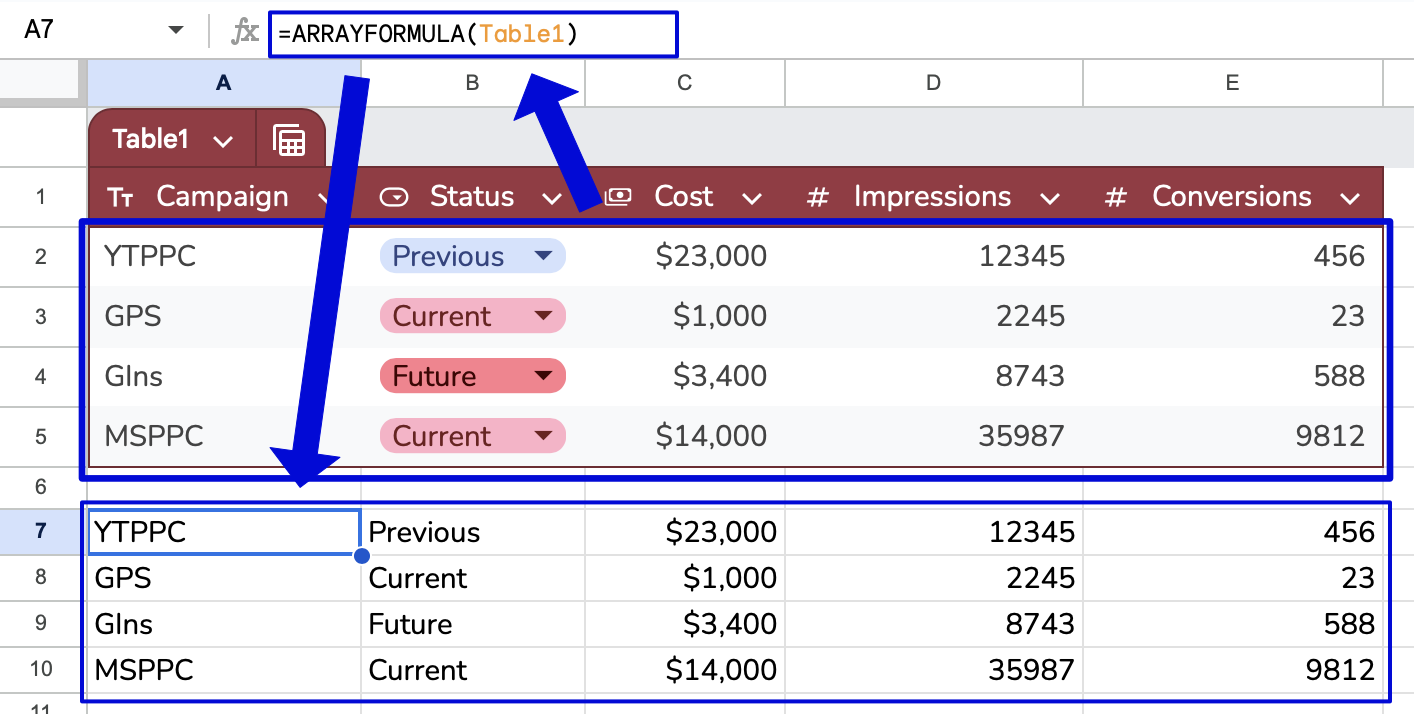This screenshot has width=1414, height=714.
Task: Click the cell containing $14,000
Action: point(684,436)
